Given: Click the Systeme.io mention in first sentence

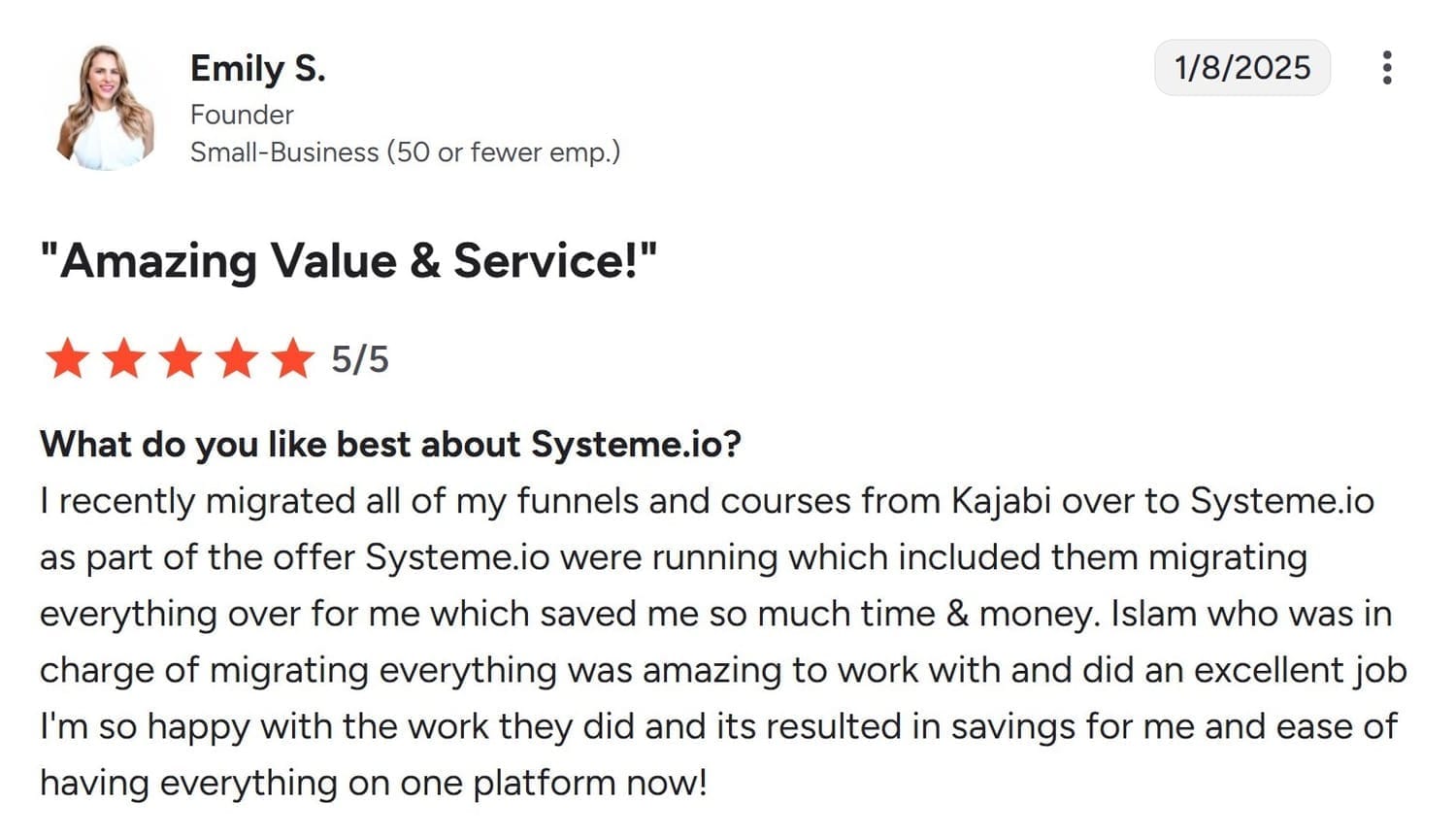Looking at the screenshot, I should (1281, 501).
